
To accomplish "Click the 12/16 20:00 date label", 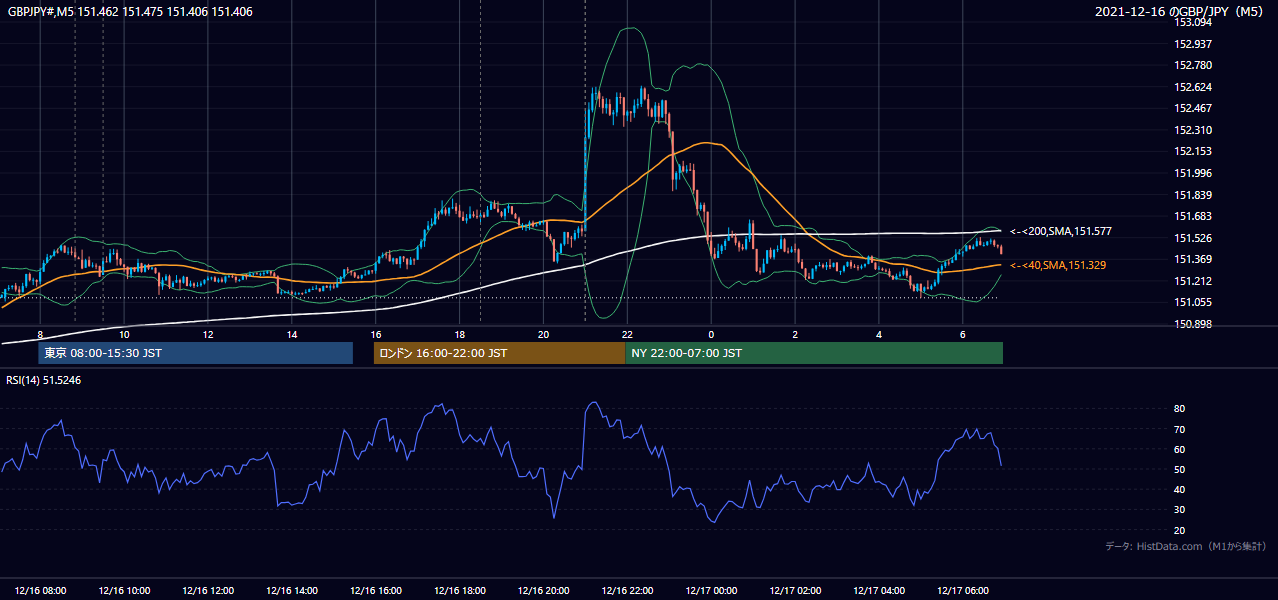I will click(x=544, y=590).
